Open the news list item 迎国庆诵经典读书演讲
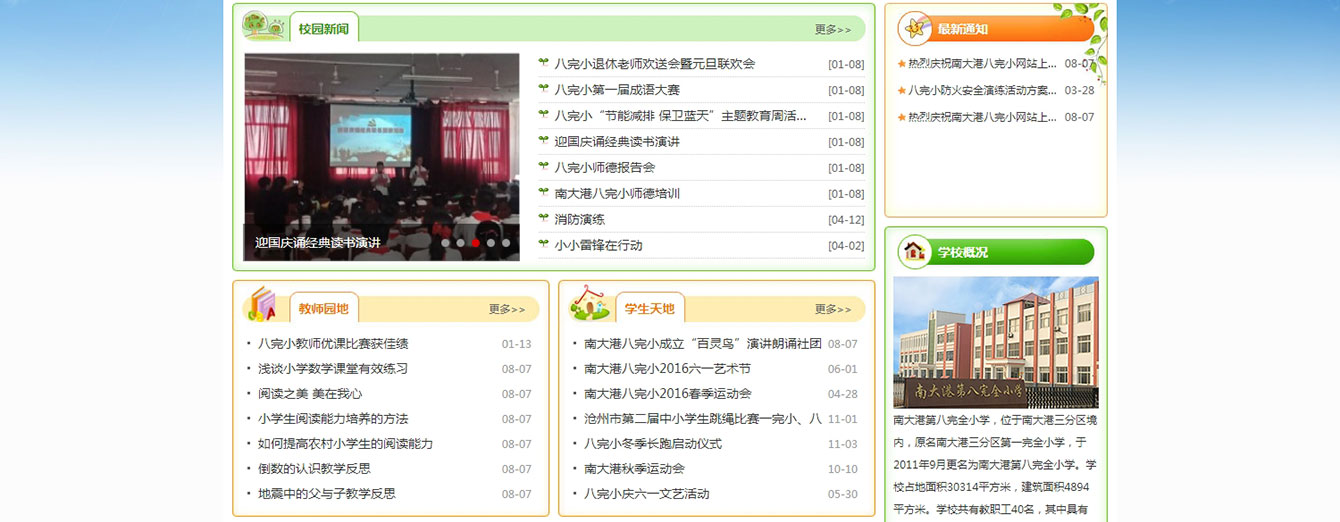 tap(617, 142)
